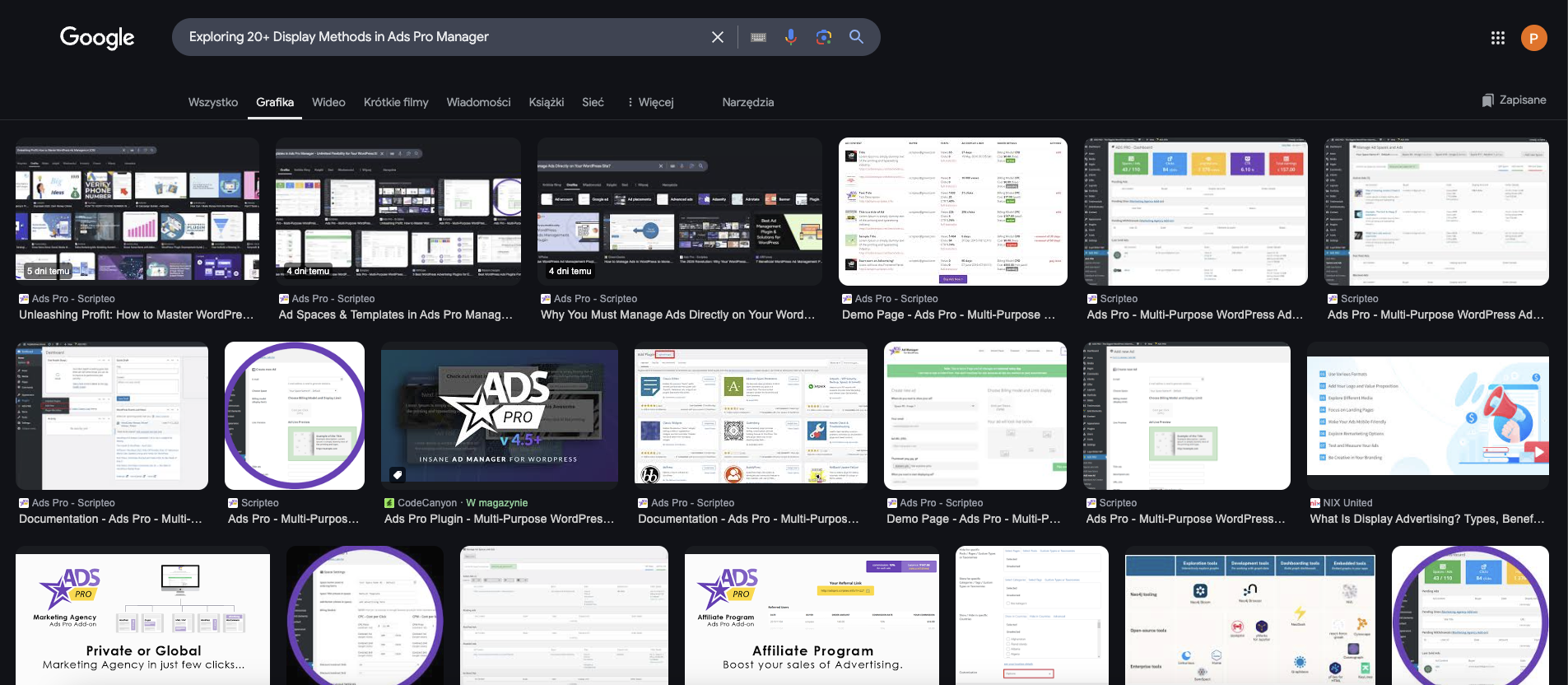This screenshot has height=685, width=1568.
Task: Open the 'Private or Global' Marketing Agency image
Action: point(142,616)
